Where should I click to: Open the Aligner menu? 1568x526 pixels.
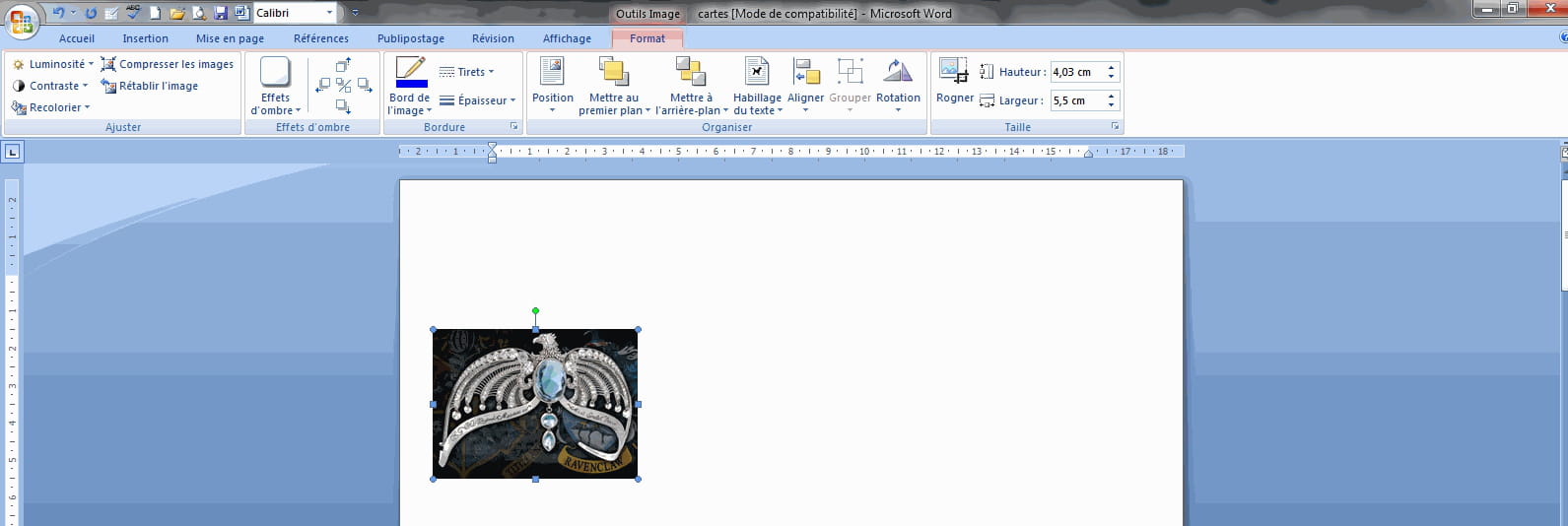coord(806,86)
